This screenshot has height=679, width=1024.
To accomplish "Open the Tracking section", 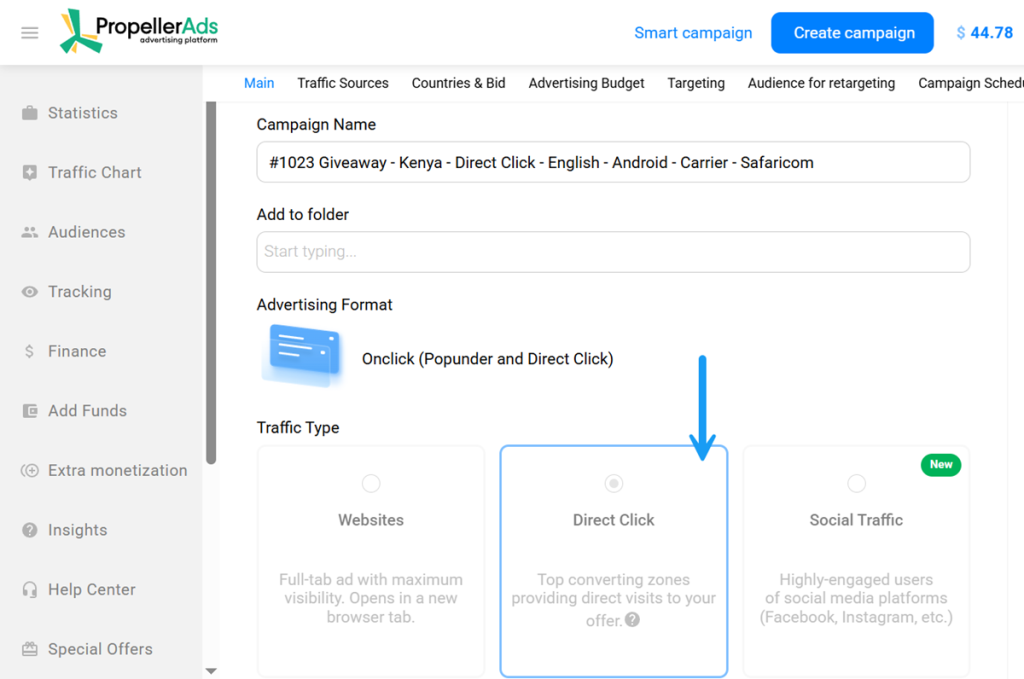I will [79, 291].
